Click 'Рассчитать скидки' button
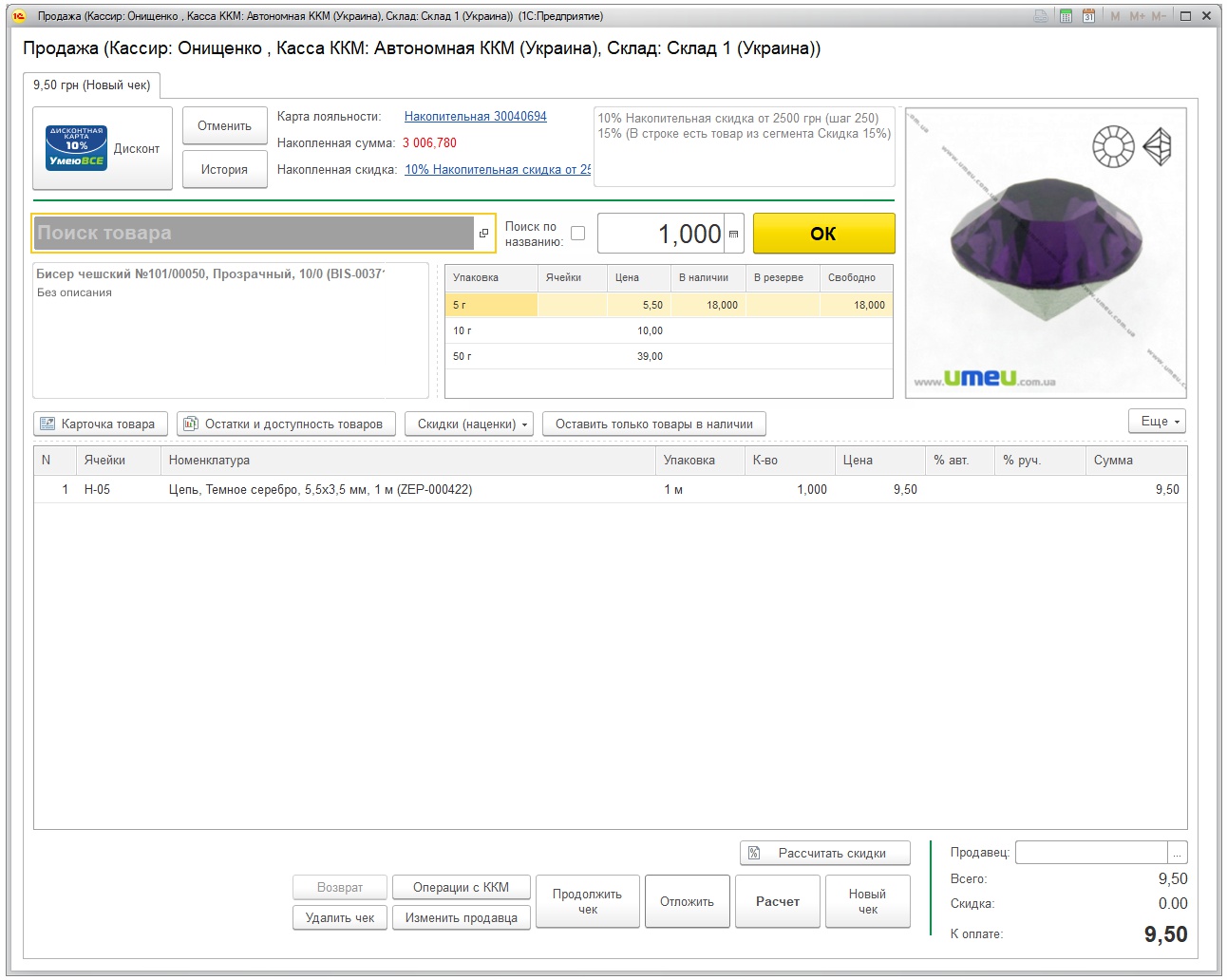 (824, 853)
